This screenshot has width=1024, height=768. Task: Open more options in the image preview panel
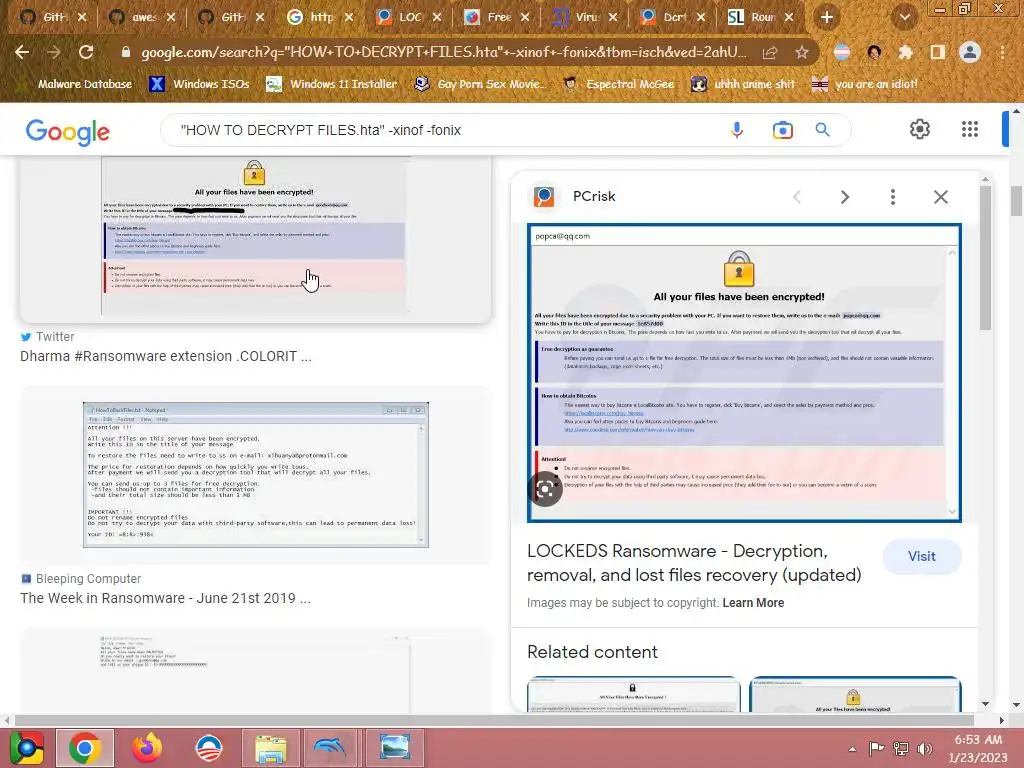click(x=893, y=197)
